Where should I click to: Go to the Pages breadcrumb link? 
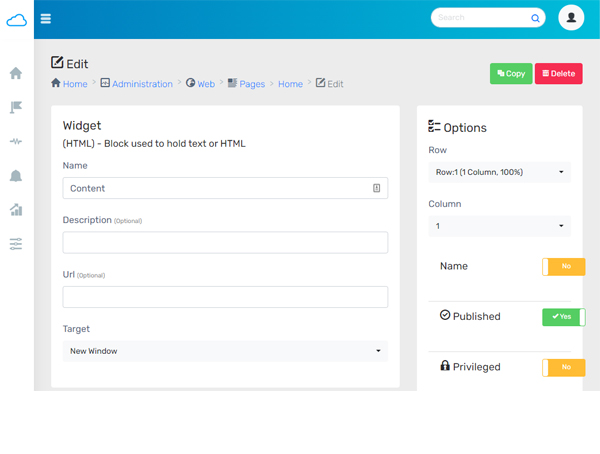coord(252,84)
